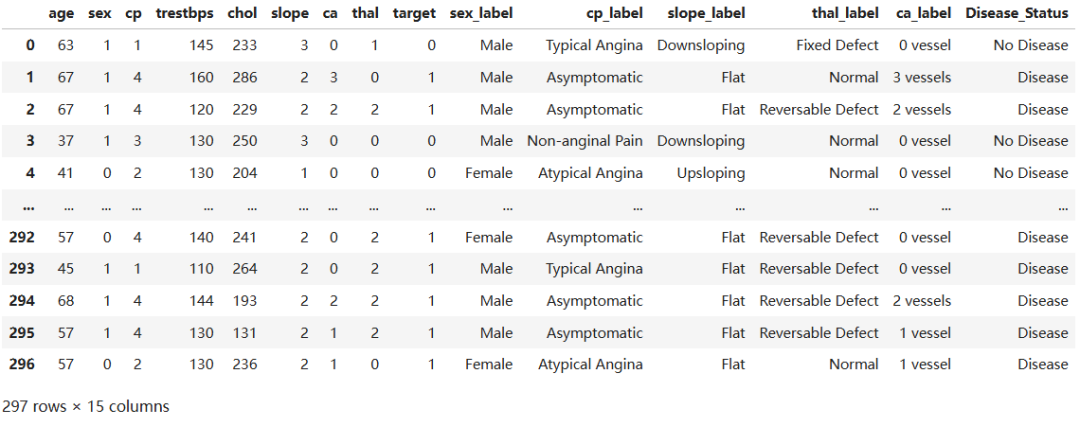Select the 3 vessels cell
The image size is (1080, 427).
point(921,77)
